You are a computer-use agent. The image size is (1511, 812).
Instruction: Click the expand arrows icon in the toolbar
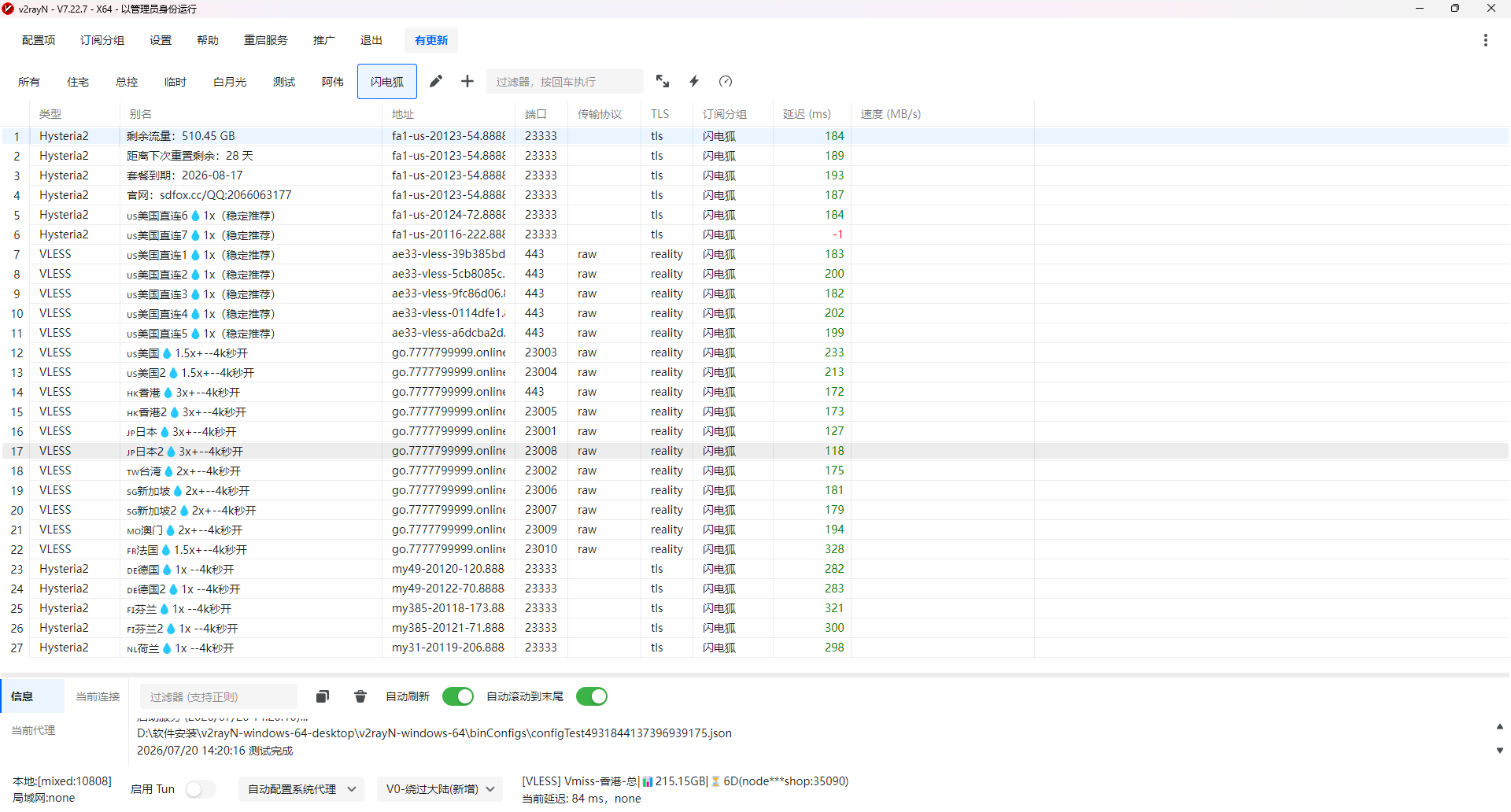tap(663, 81)
